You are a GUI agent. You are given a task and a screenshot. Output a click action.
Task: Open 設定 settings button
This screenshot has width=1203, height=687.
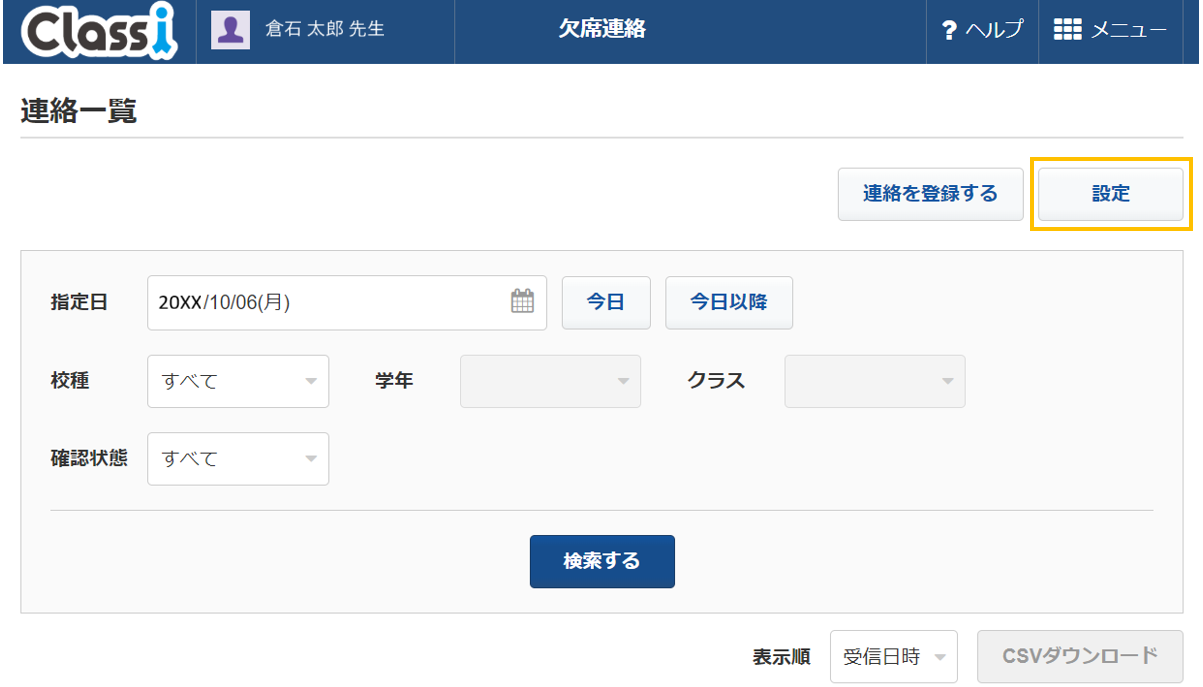[x=1111, y=194]
